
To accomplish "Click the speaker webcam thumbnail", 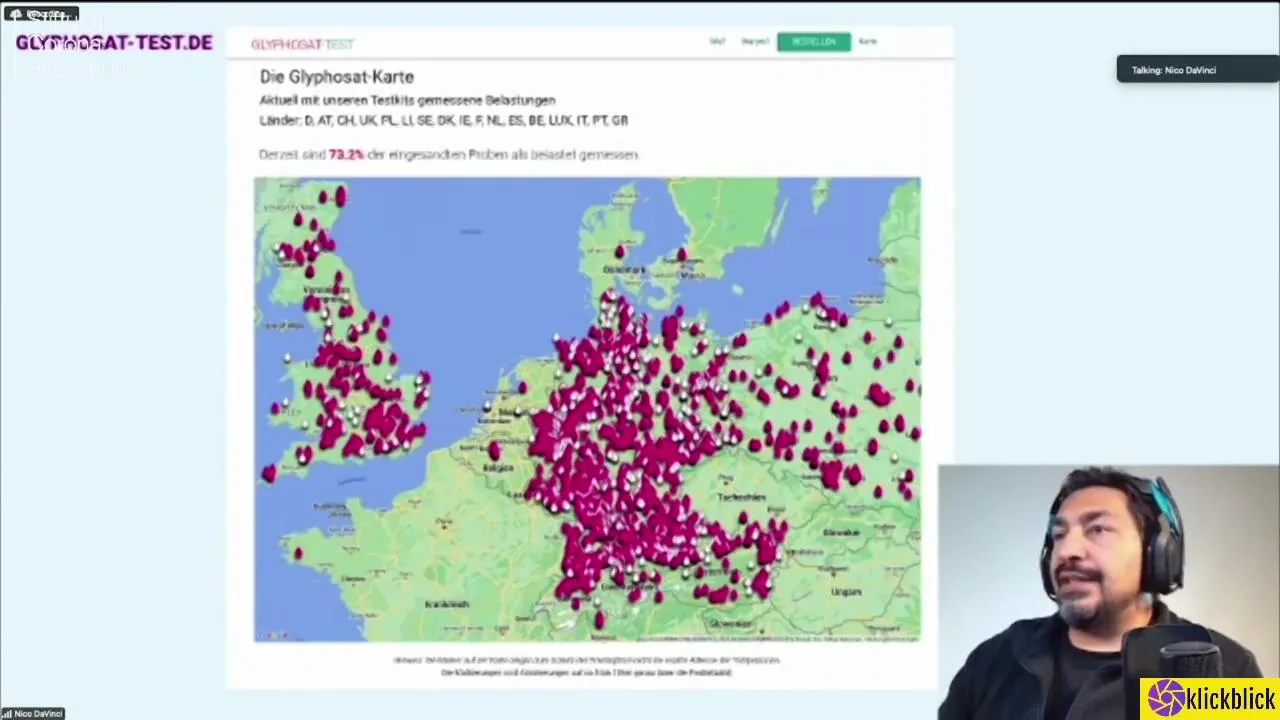I will click(1108, 592).
